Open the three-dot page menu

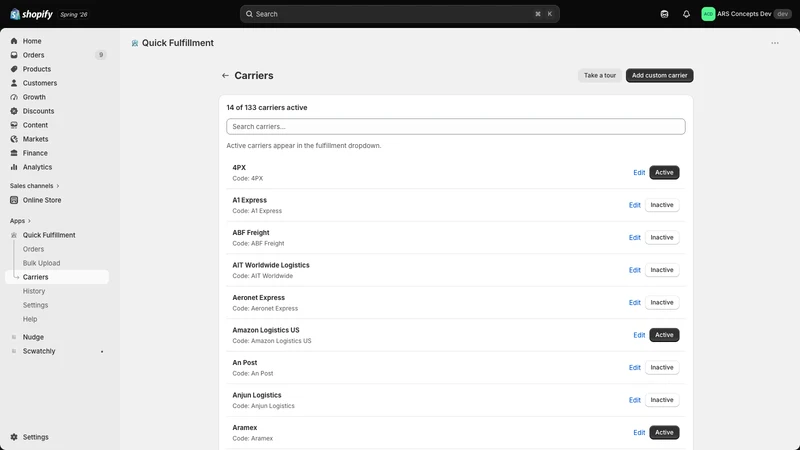(775, 43)
